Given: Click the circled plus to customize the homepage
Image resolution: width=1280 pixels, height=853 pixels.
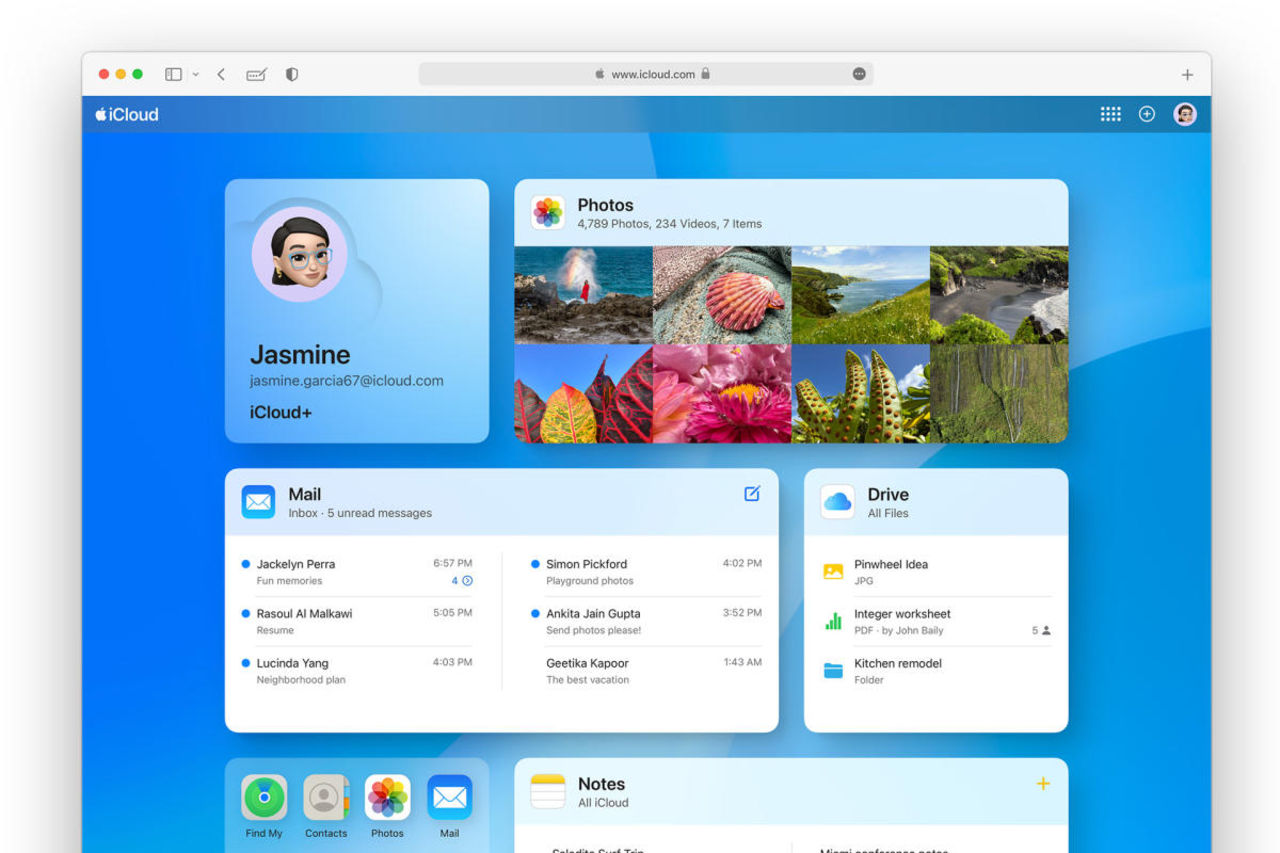Looking at the screenshot, I should point(1147,114).
